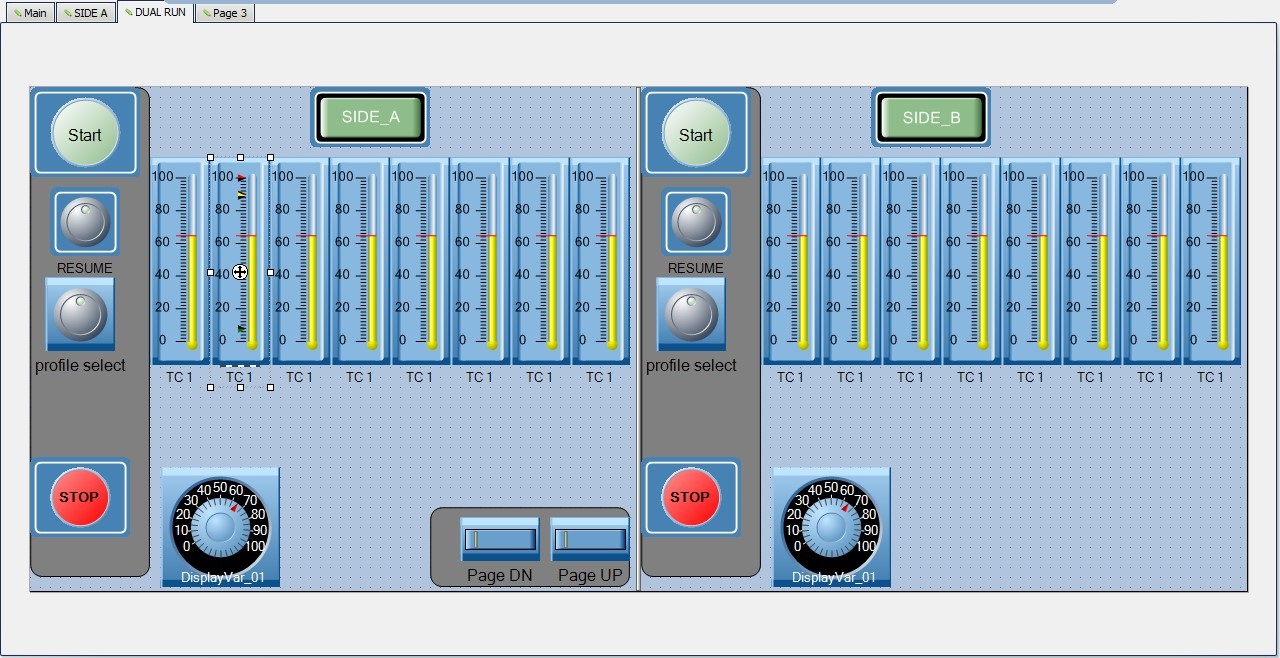Image resolution: width=1280 pixels, height=658 pixels.
Task: Toggle the SIDE_B indicator button
Action: [931, 117]
